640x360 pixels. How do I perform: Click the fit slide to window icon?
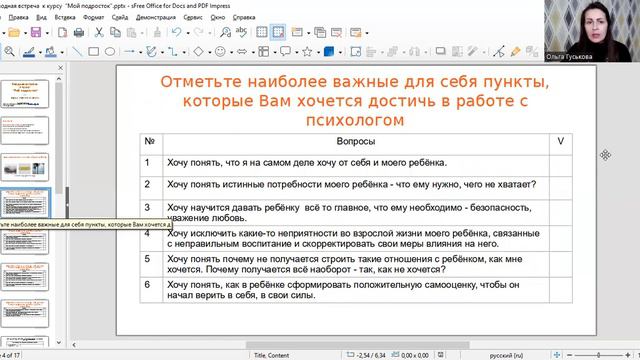(x=557, y=355)
